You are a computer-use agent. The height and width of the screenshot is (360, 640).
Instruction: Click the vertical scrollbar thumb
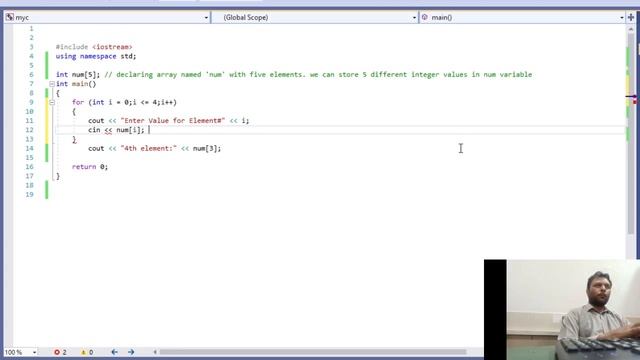(x=631, y=133)
